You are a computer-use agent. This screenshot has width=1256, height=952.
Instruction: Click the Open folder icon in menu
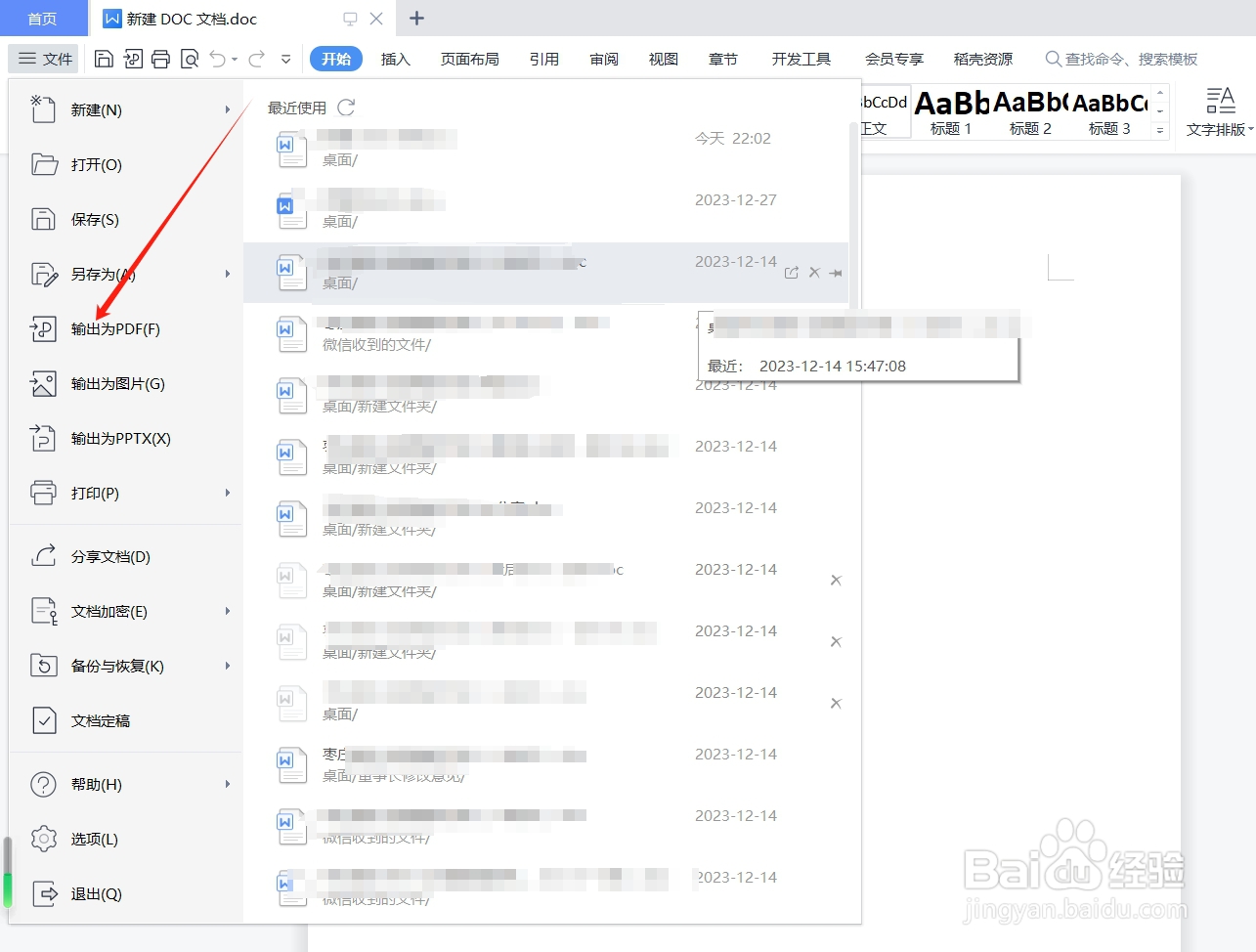pyautogui.click(x=44, y=164)
